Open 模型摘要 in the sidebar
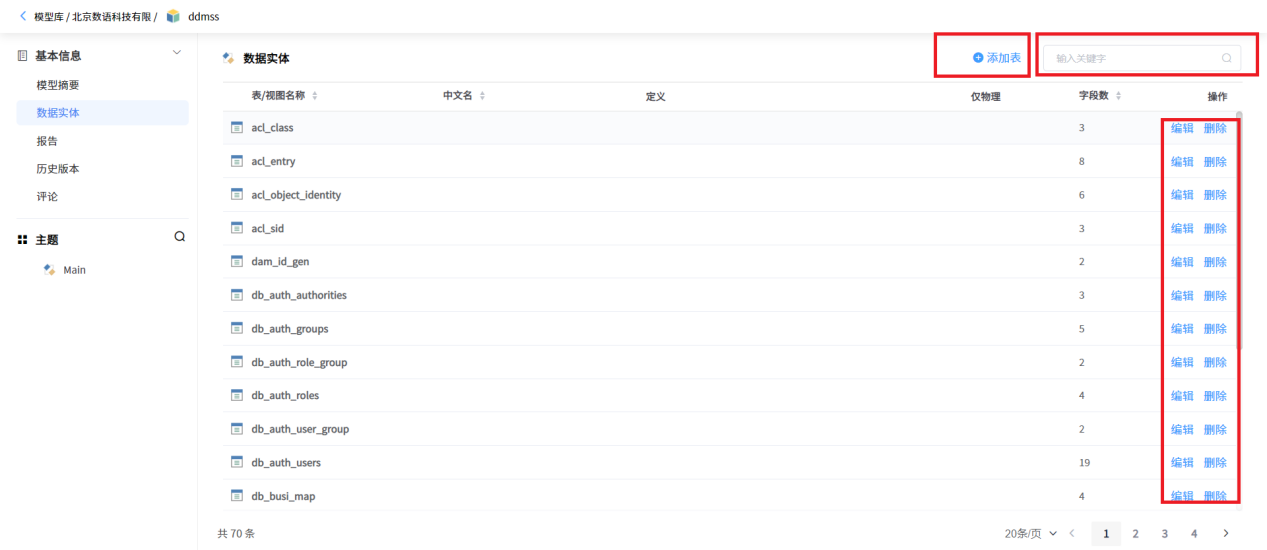The height and width of the screenshot is (550, 1267). click(x=58, y=85)
